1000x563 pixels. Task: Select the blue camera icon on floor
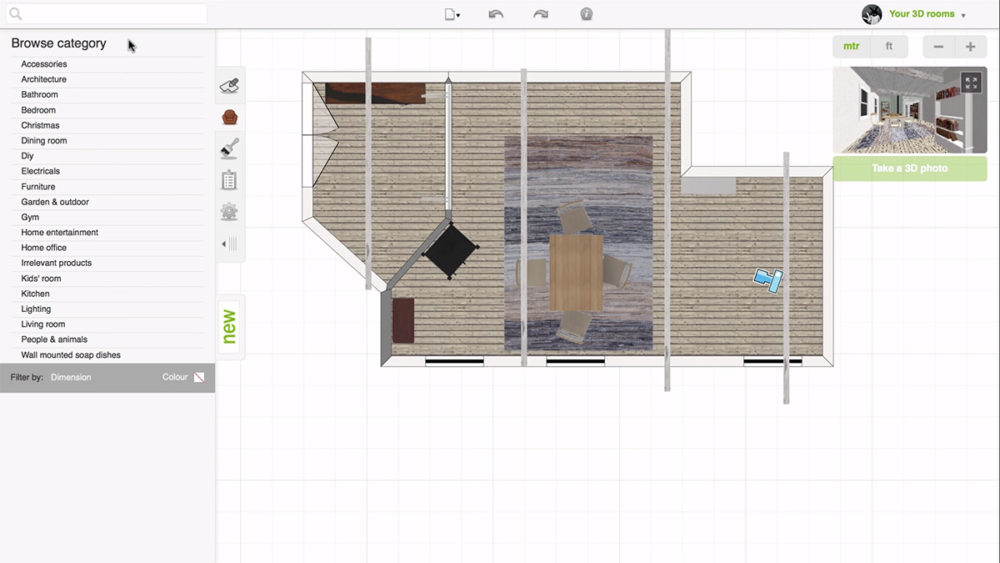click(768, 279)
